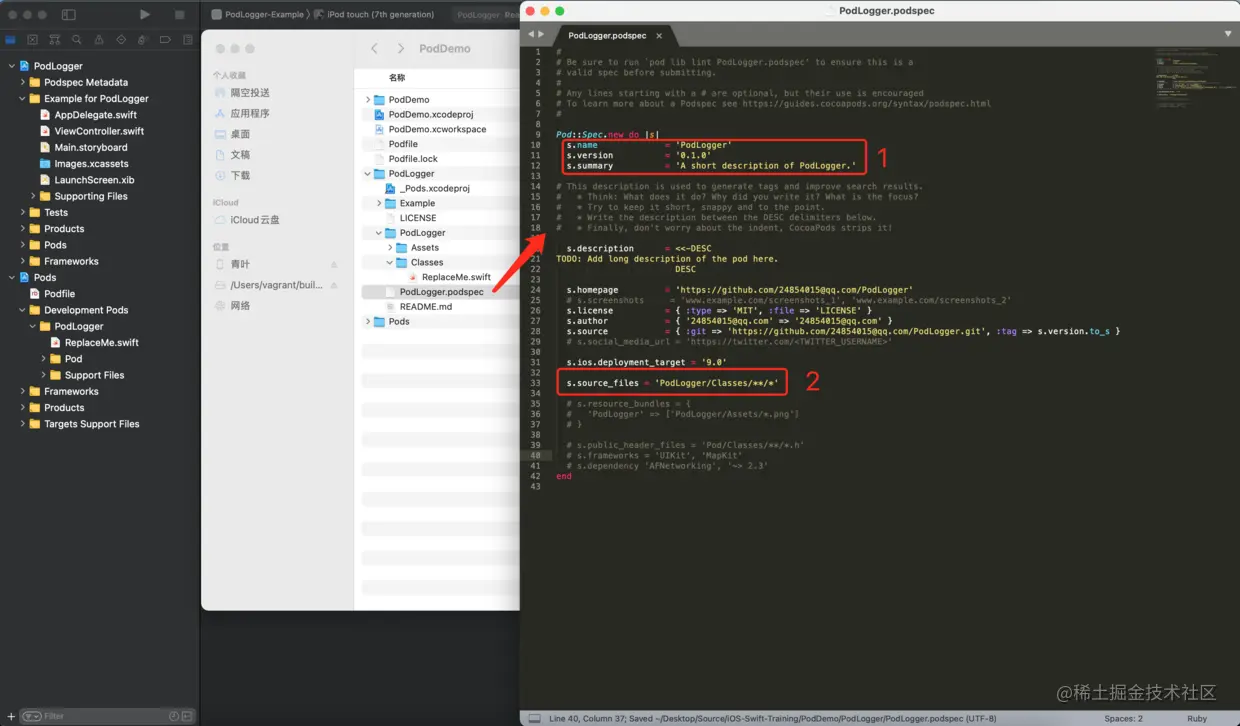This screenshot has height=726, width=1240.
Task: Expand Tests group in Xcode navigator
Action: 23,212
